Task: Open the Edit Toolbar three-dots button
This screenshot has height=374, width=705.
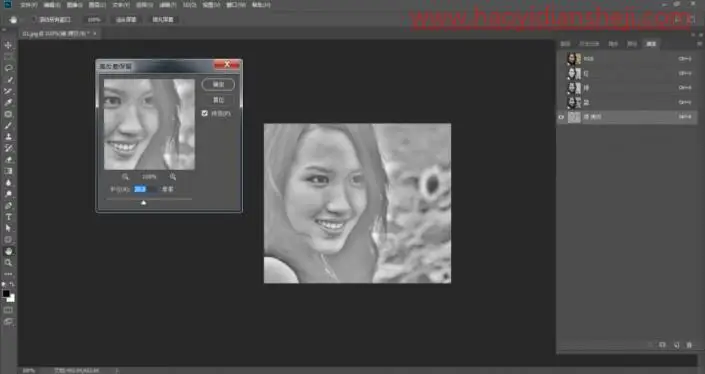Action: [8, 274]
